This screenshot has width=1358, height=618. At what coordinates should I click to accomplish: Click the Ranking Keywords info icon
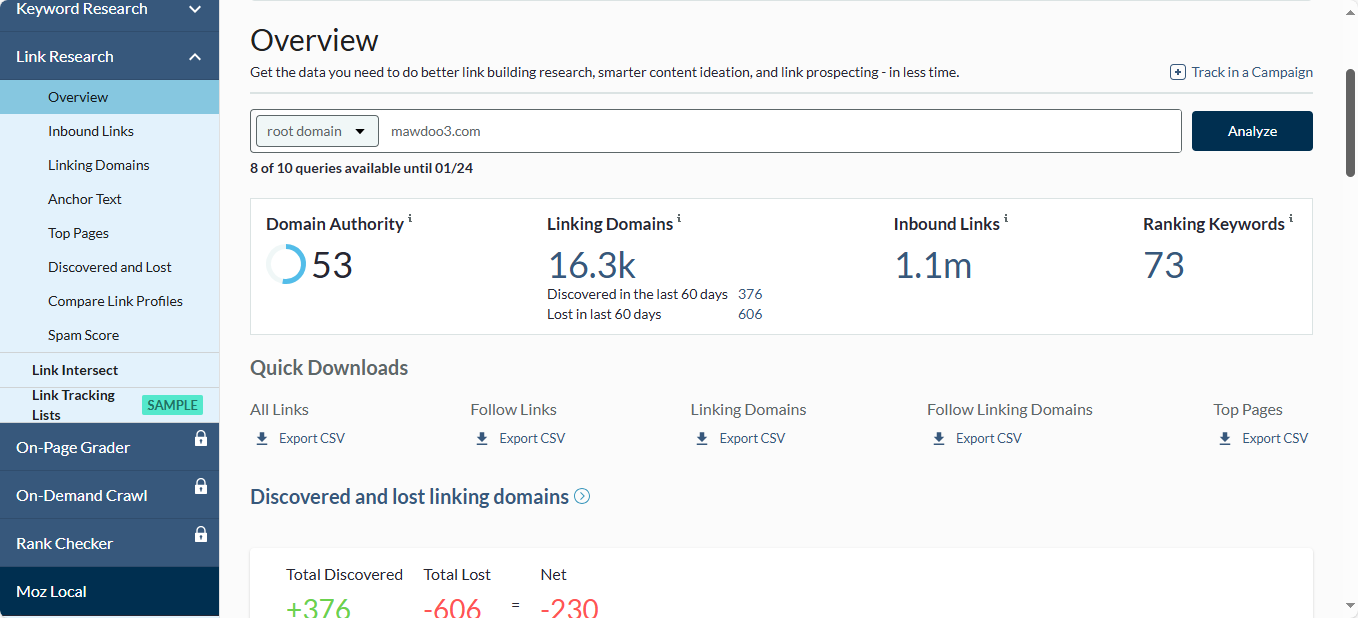click(1291, 218)
